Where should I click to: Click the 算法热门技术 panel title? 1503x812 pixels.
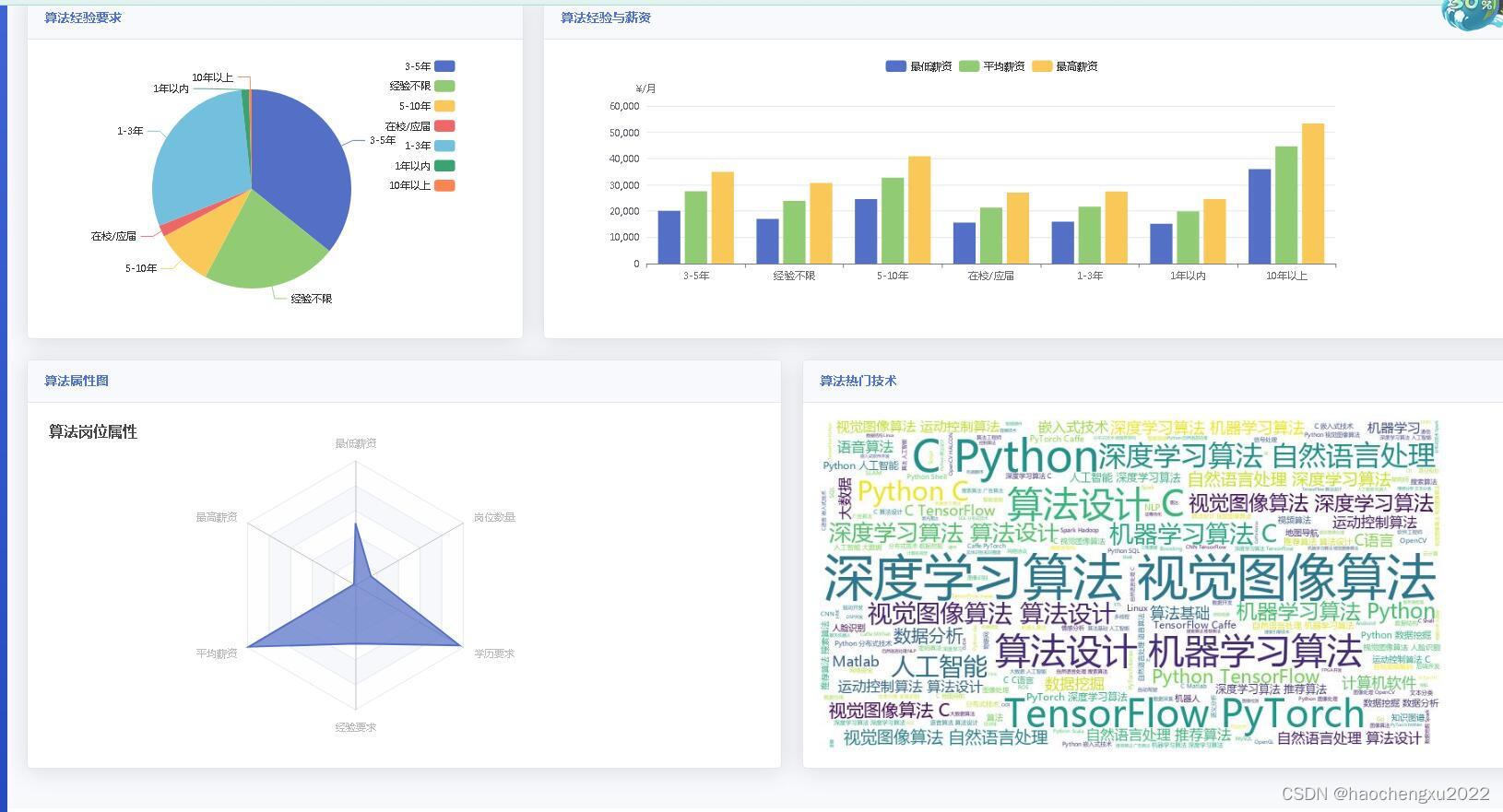(x=858, y=381)
